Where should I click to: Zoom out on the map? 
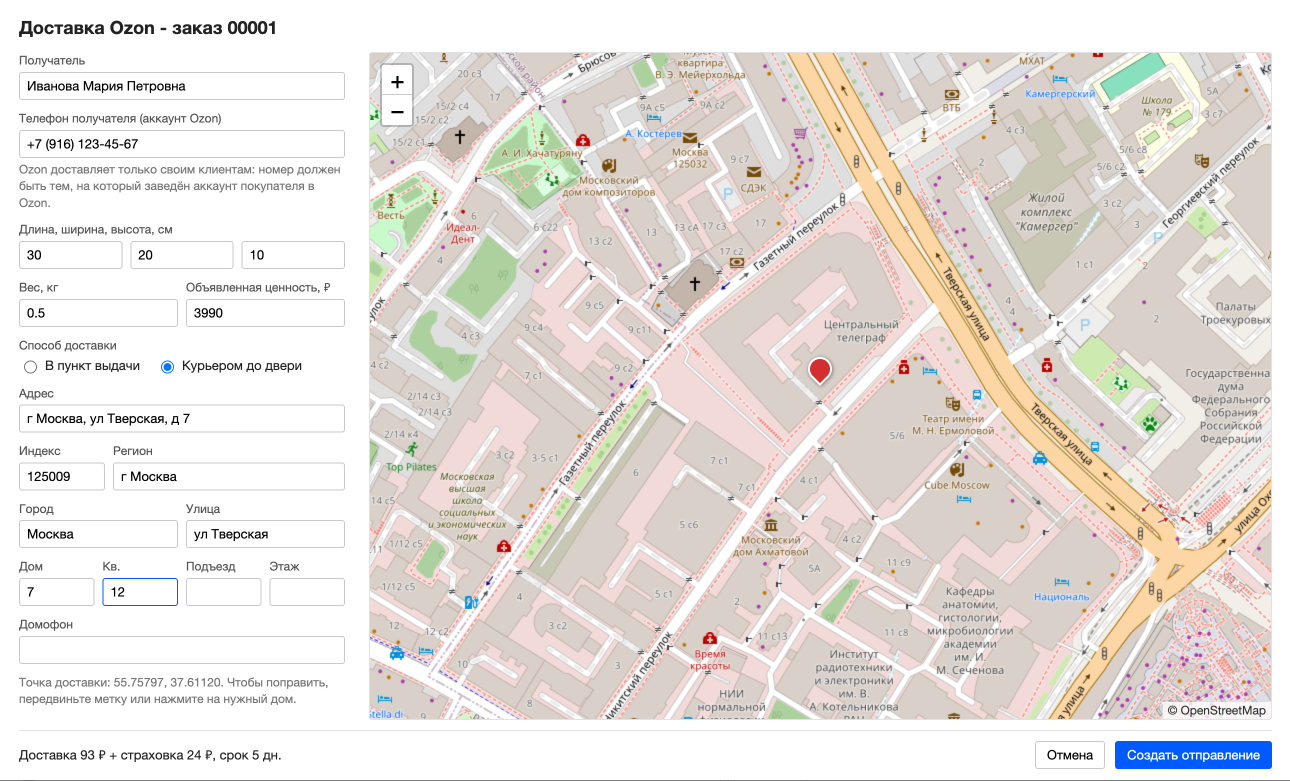tap(397, 111)
